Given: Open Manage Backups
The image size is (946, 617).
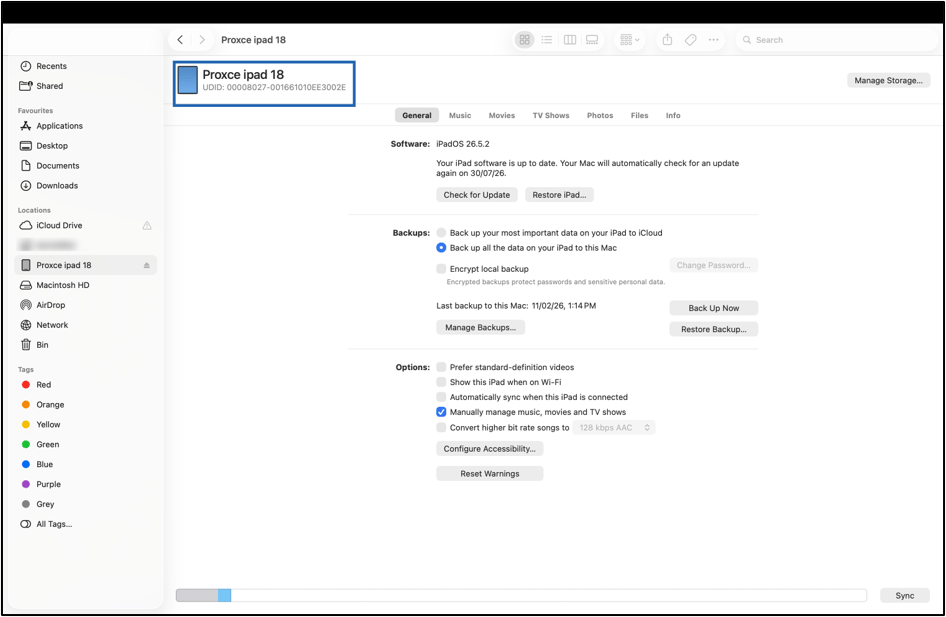Looking at the screenshot, I should [x=480, y=327].
